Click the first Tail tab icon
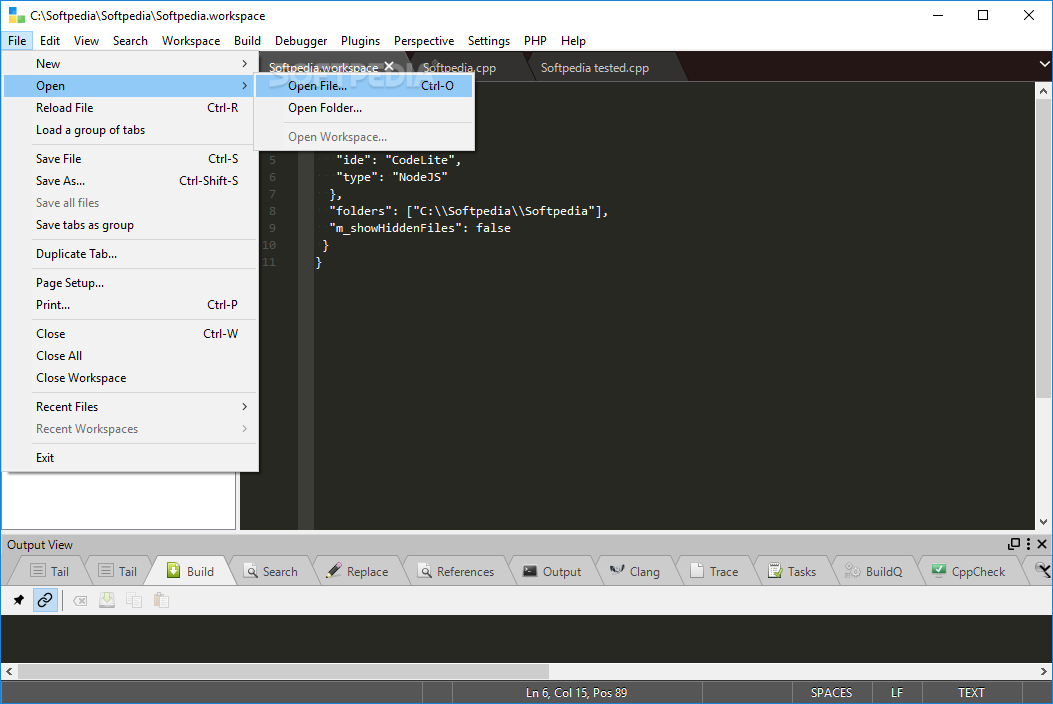 [x=38, y=570]
